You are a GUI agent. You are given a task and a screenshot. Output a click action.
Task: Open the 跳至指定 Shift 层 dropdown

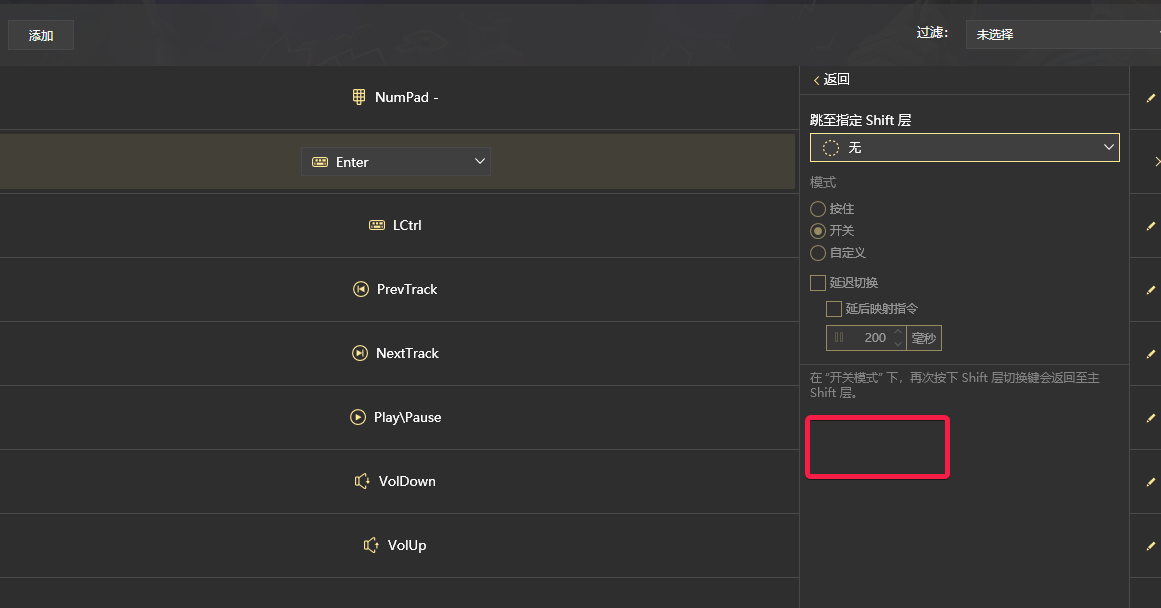(964, 148)
